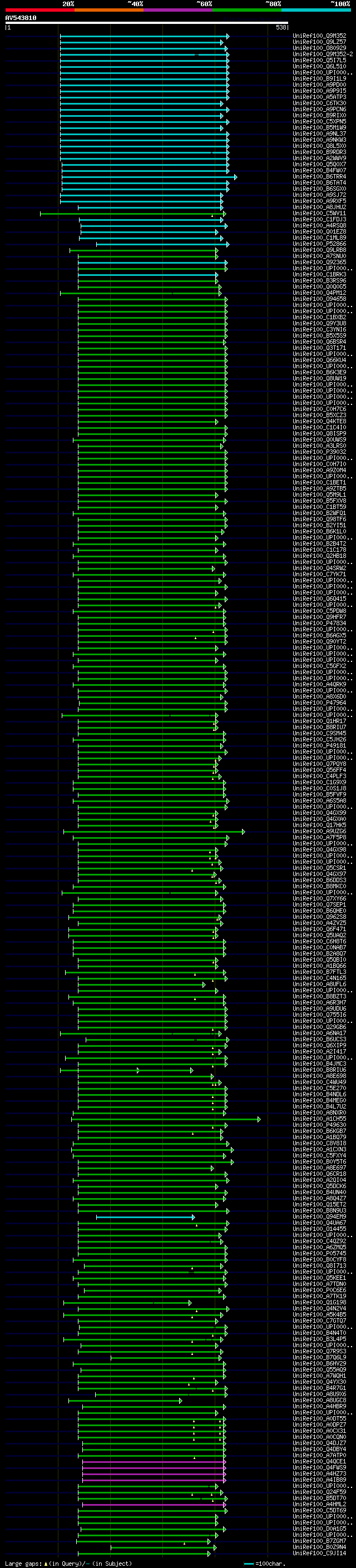Viewport: 356px width, 1568px height.
Task: Select the UniRef100_B4FW07 label
Action: 319,170
